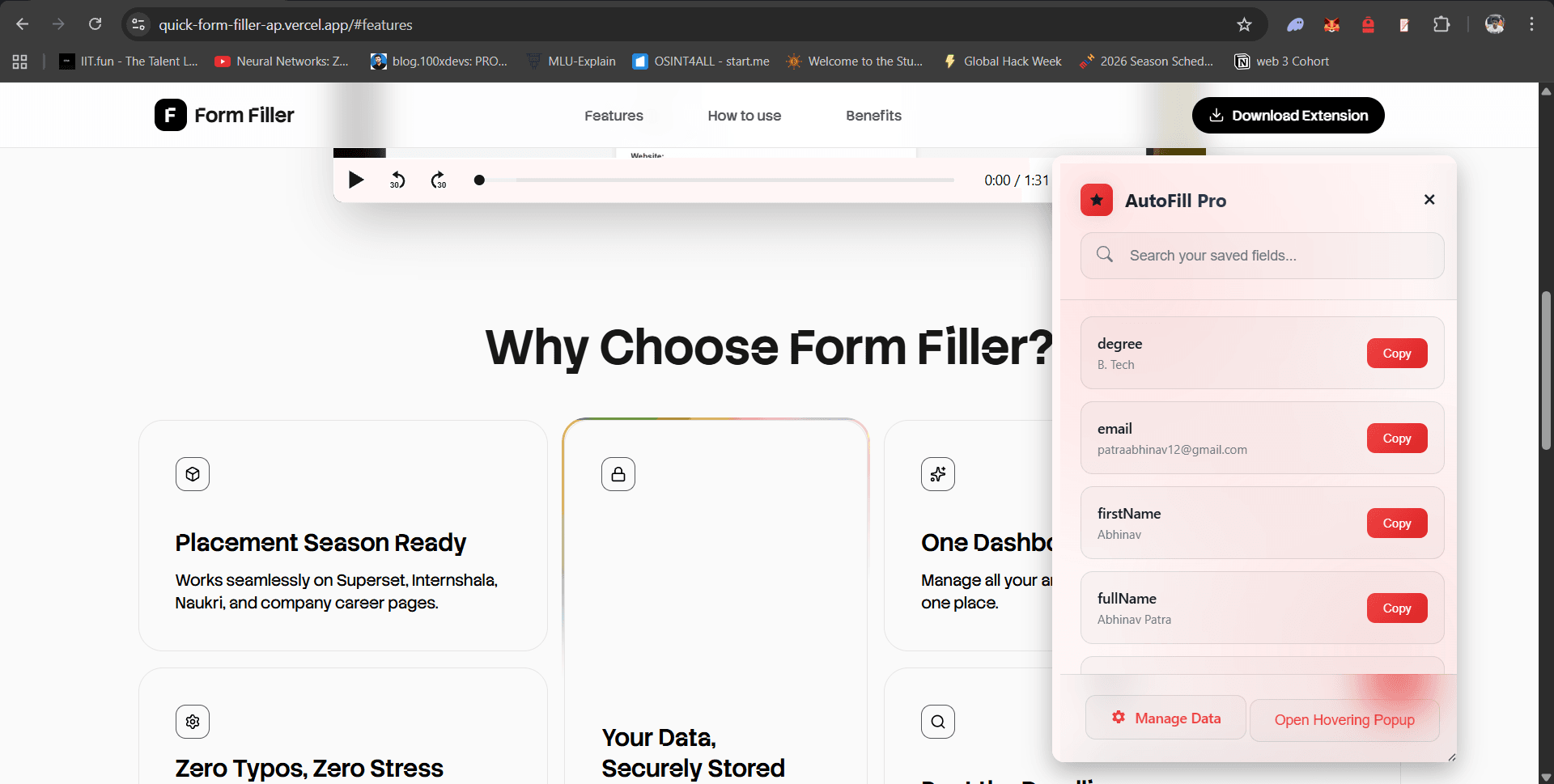1554x784 pixels.
Task: Click the browser extensions puzzle-piece icon
Action: 1441,24
